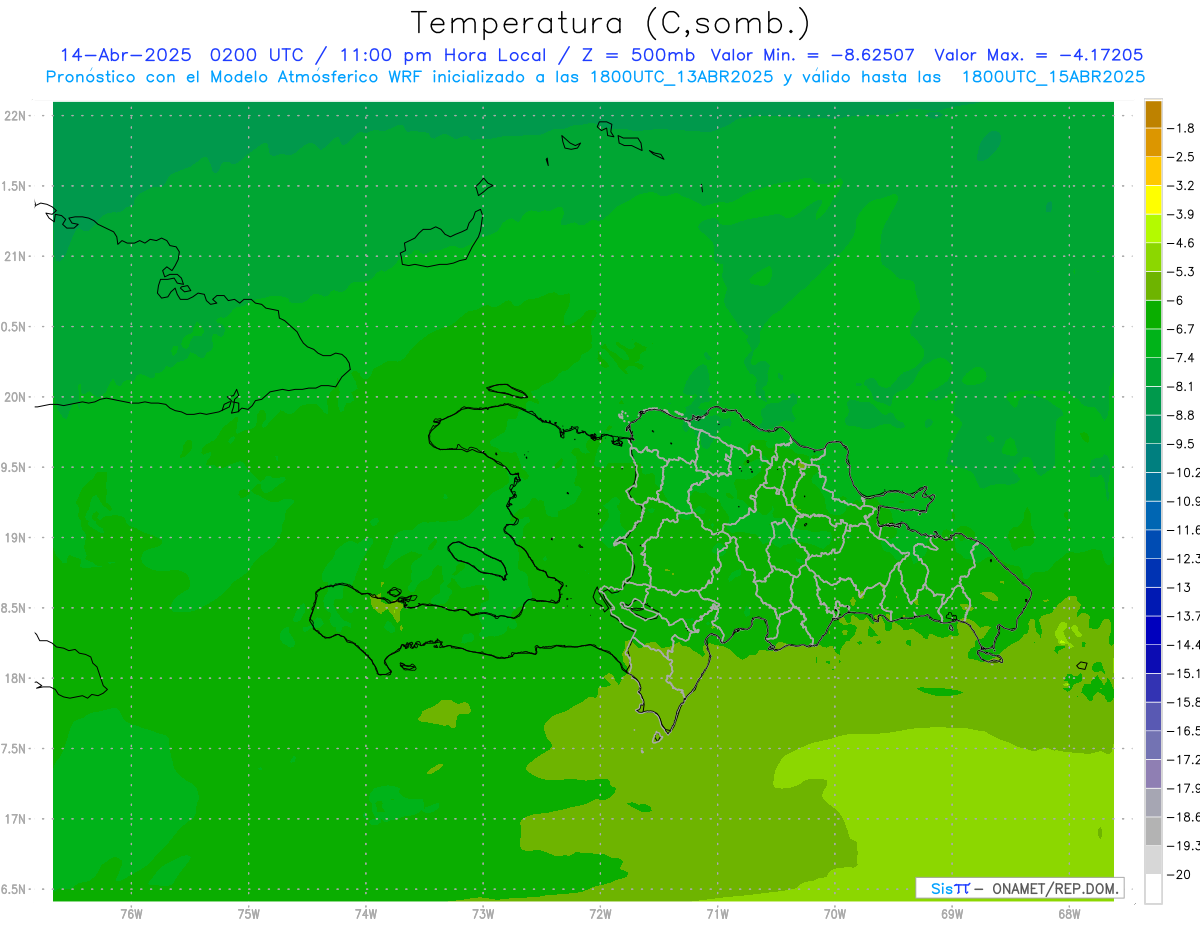
Task: Click the "Valor Max. = -4.17205" value
Action: point(1038,56)
